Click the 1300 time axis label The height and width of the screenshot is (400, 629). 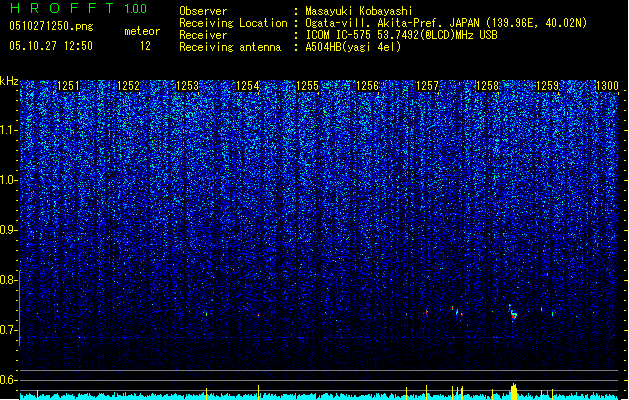pyautogui.click(x=607, y=86)
